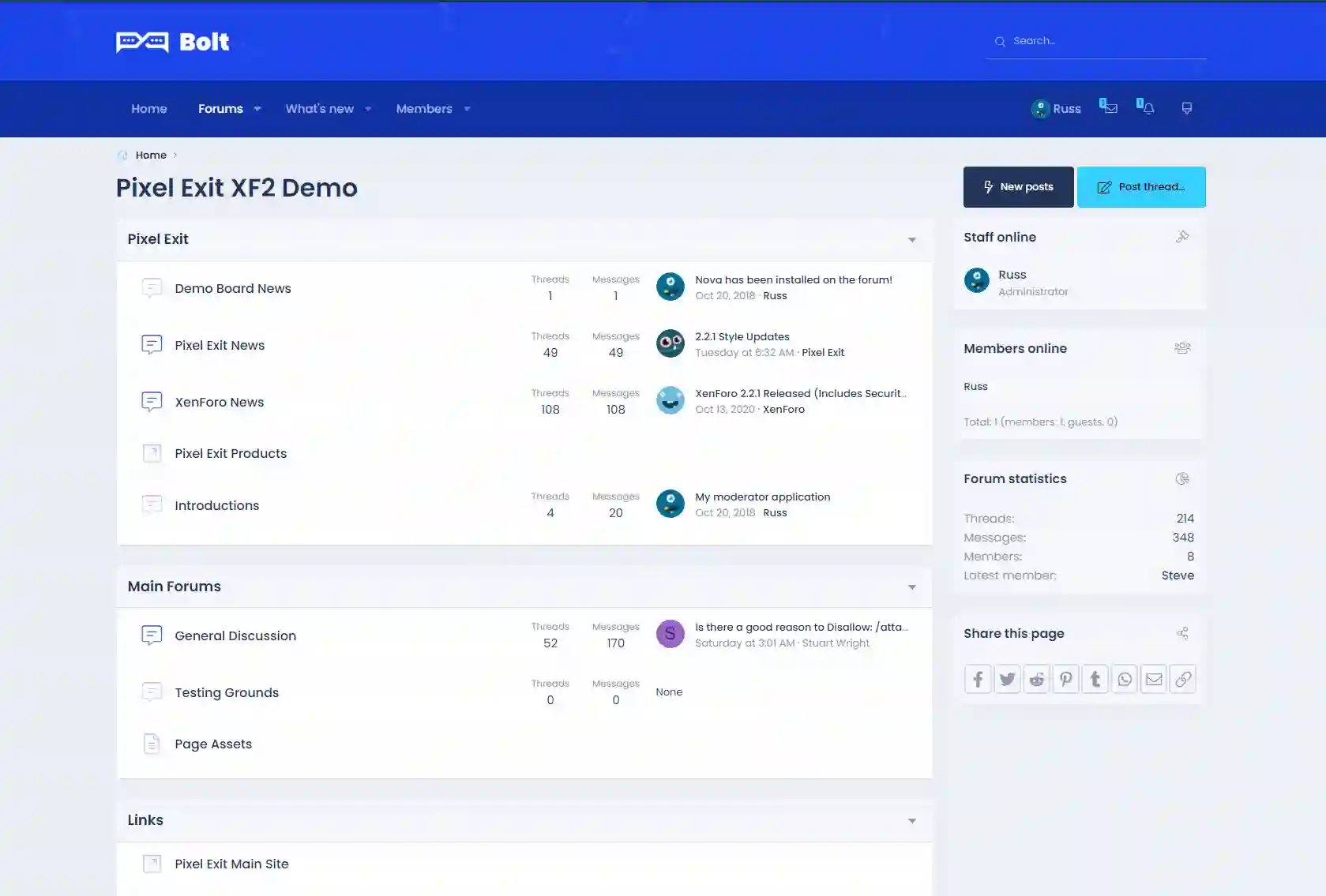This screenshot has height=896, width=1326.
Task: Click Russ avatar in navigation bar
Action: click(x=1040, y=109)
